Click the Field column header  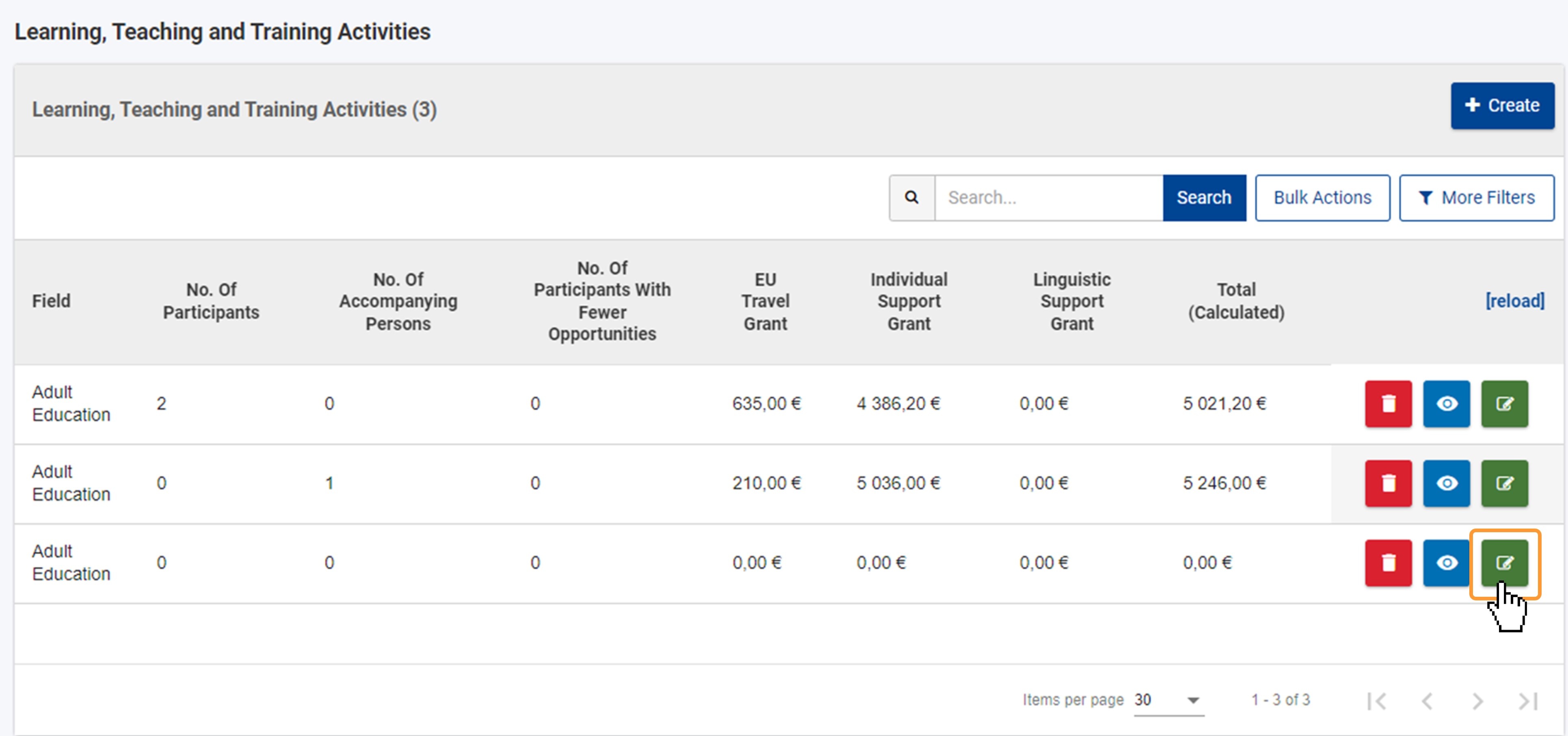click(51, 300)
